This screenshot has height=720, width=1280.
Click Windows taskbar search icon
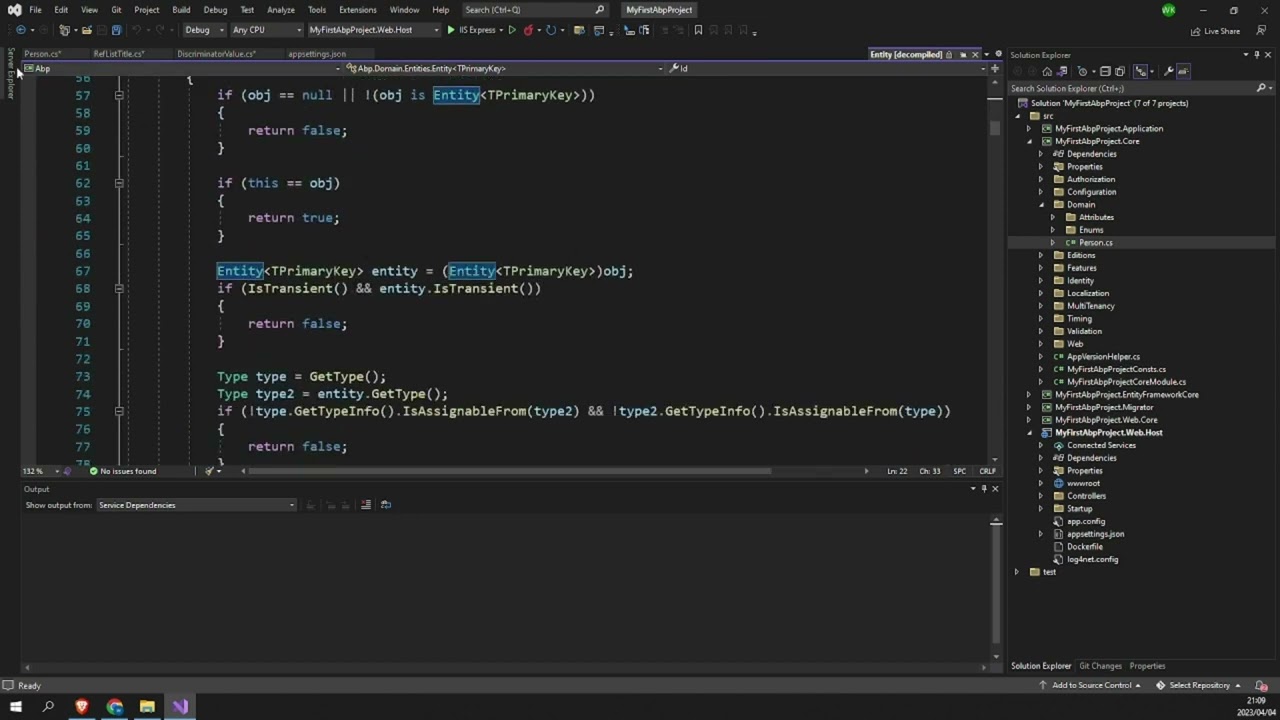(48, 707)
